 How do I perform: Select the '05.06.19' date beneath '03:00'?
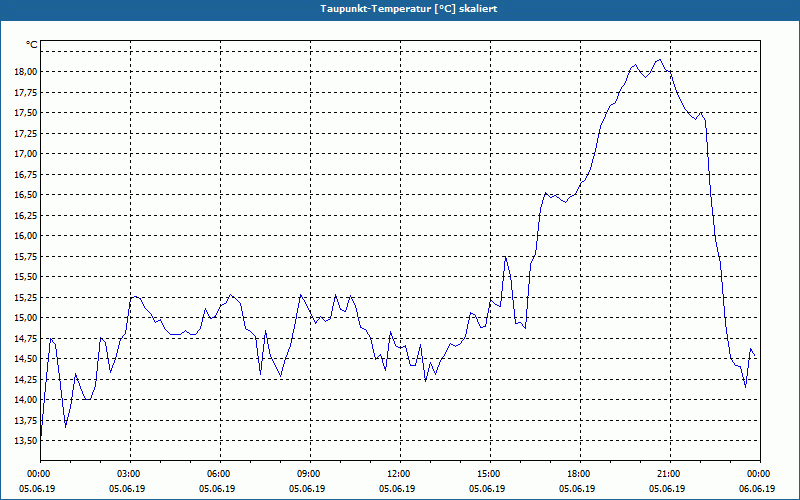click(x=127, y=489)
